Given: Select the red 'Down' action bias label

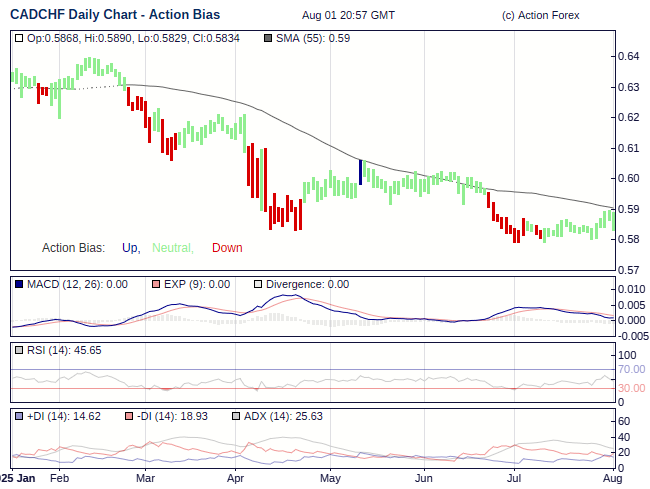Looking at the screenshot, I should 227,248.
